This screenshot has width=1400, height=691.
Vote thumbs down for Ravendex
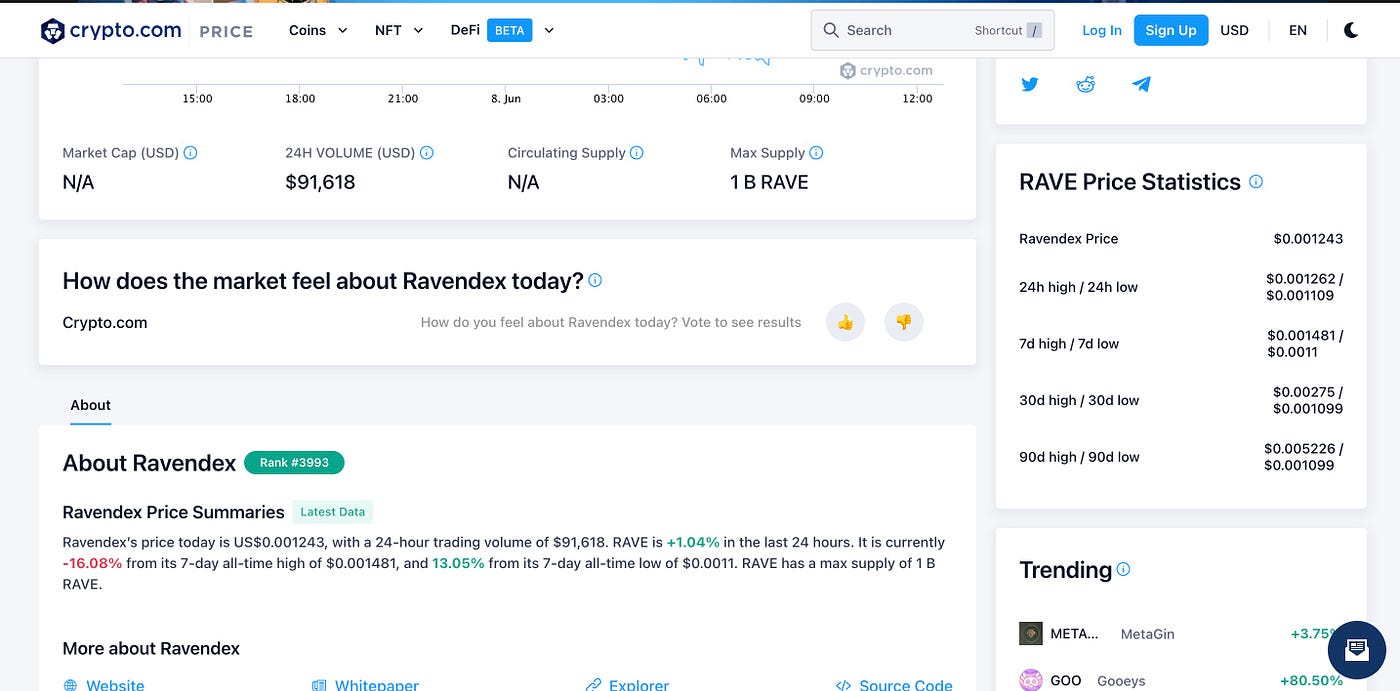[x=904, y=322]
